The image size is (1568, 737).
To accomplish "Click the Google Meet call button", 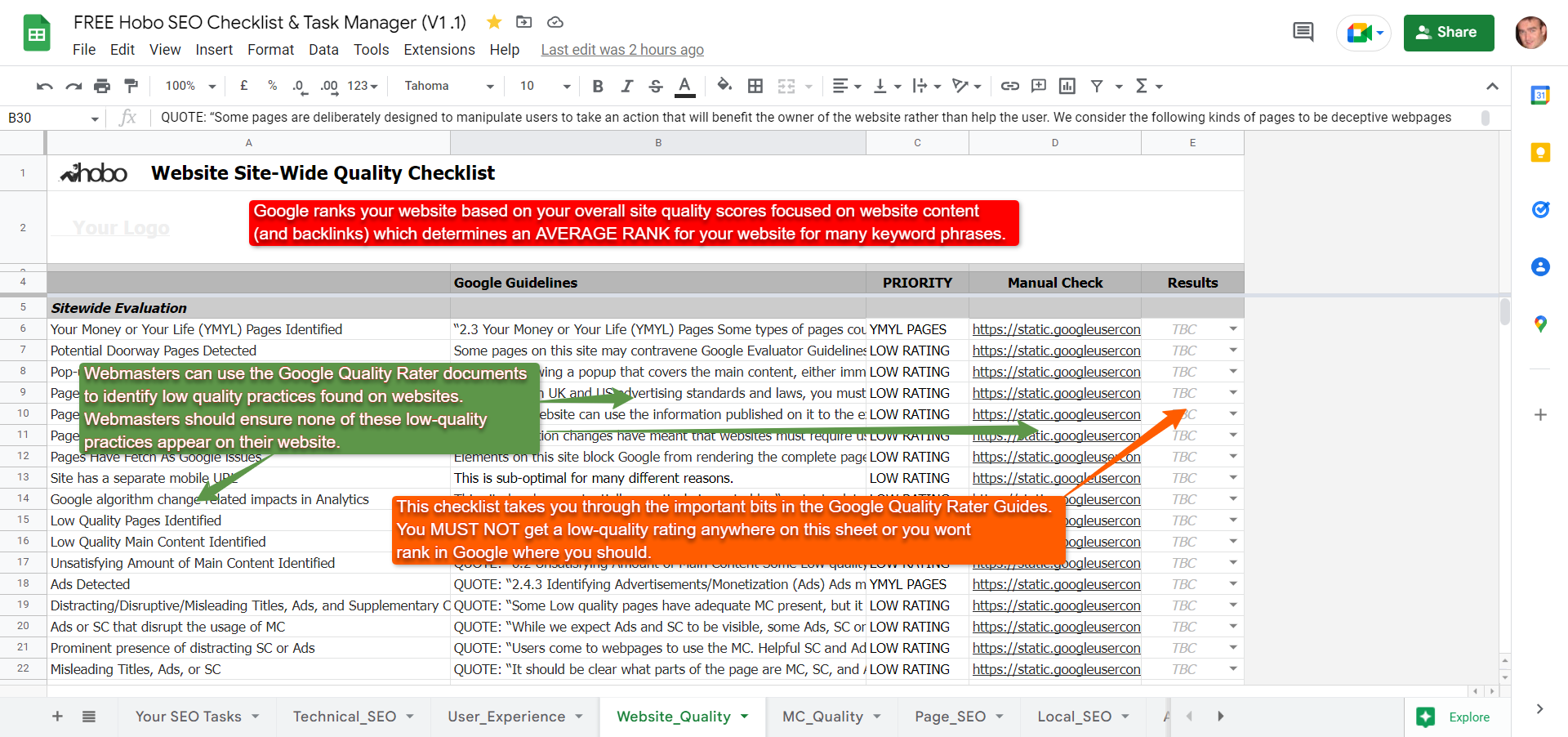I will point(1364,33).
